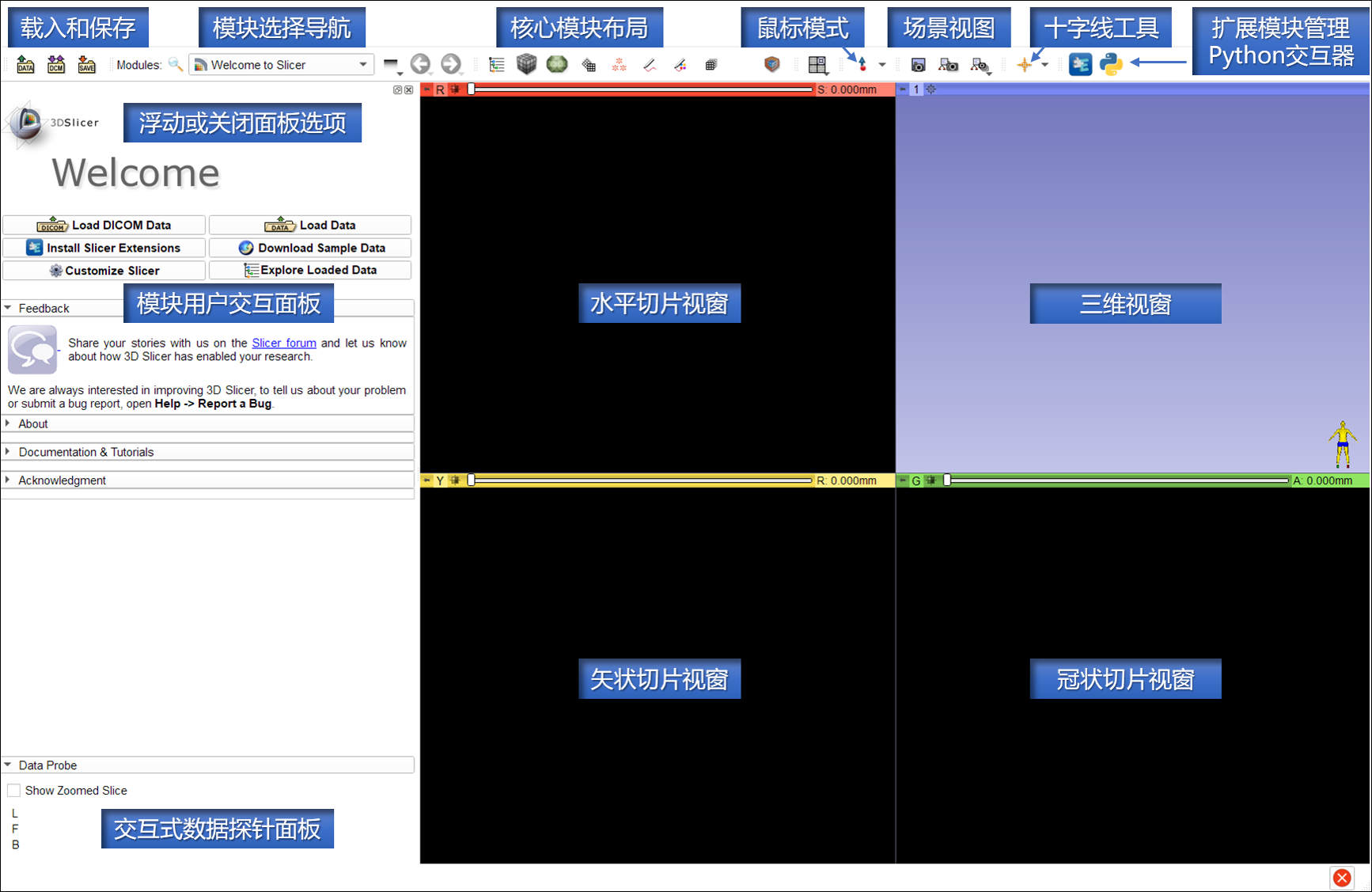Click the Load DICOM Data button
The image size is (1372, 892).
coord(104,225)
